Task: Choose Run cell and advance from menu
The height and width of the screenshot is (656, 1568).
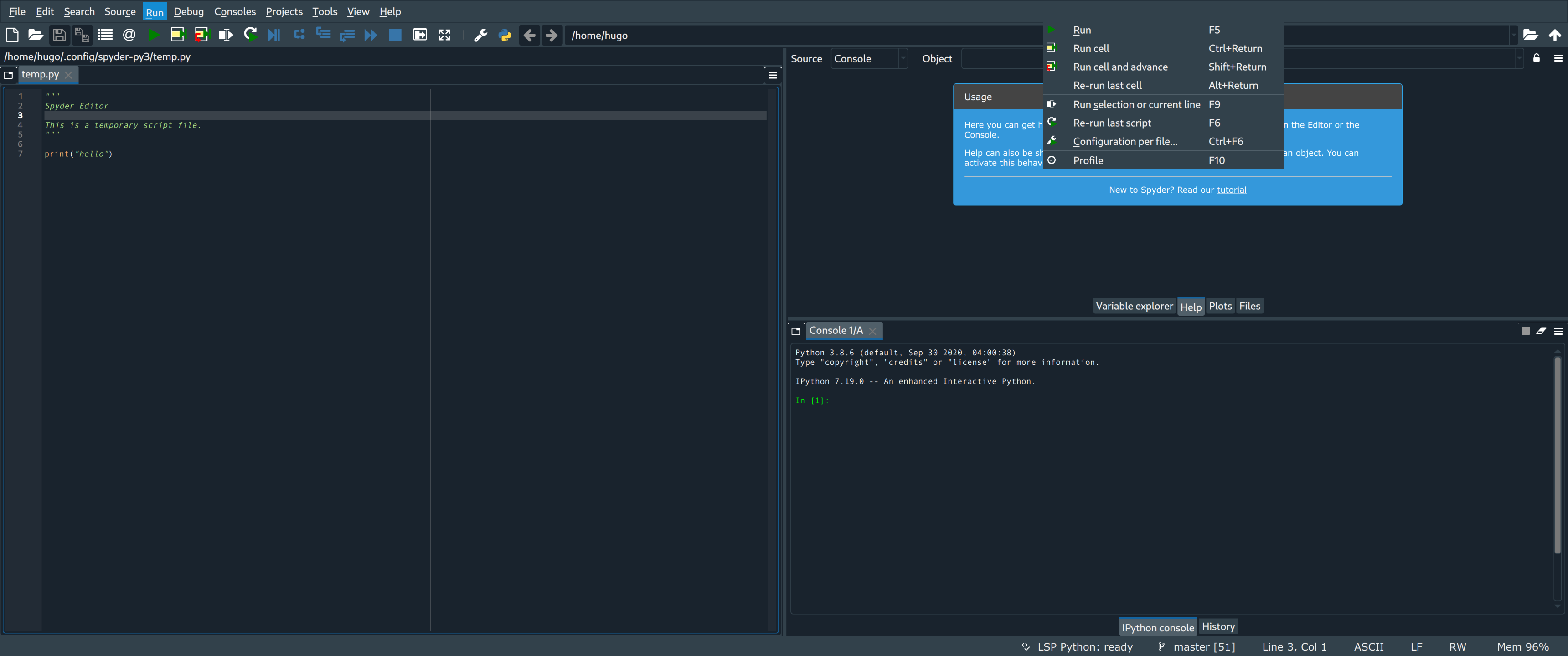Action: (x=1120, y=67)
